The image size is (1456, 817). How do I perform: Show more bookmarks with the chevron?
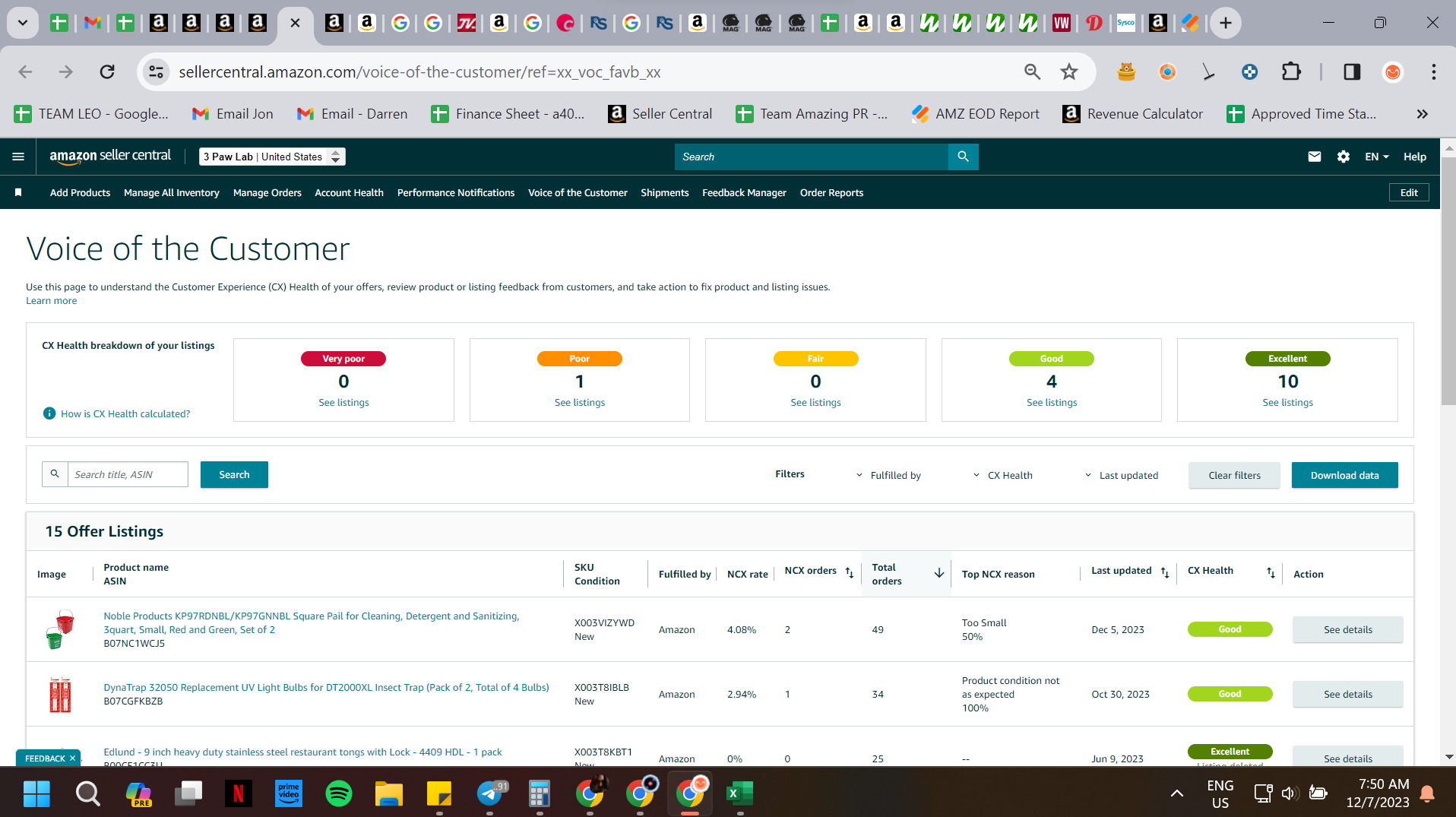click(x=1422, y=114)
